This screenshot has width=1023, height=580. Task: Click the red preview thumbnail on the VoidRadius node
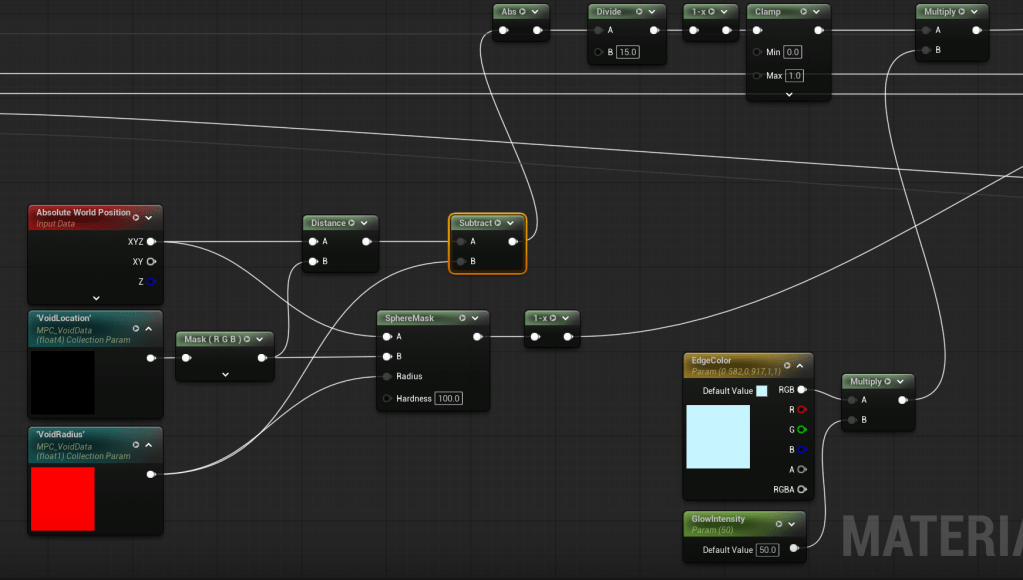[63, 498]
